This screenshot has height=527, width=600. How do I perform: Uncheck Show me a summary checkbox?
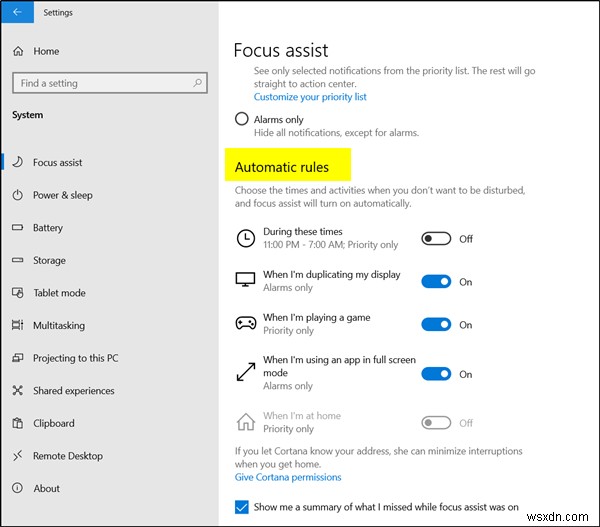tap(241, 507)
